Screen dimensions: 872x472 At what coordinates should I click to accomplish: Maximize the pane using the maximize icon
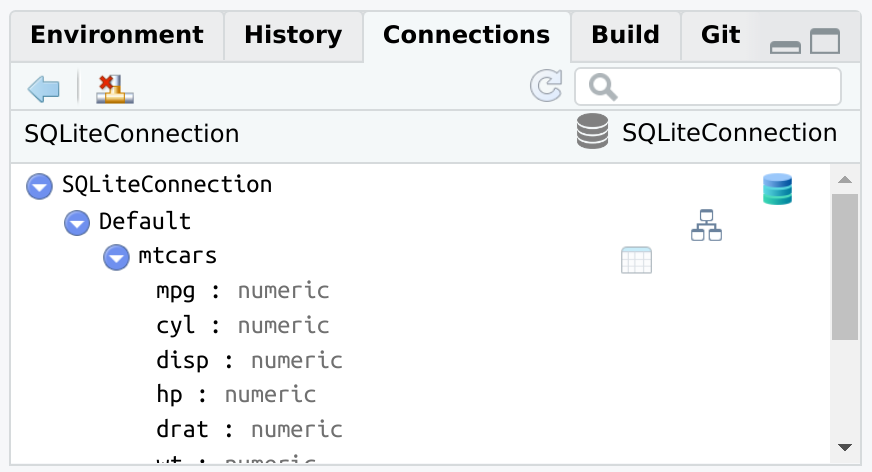(825, 42)
